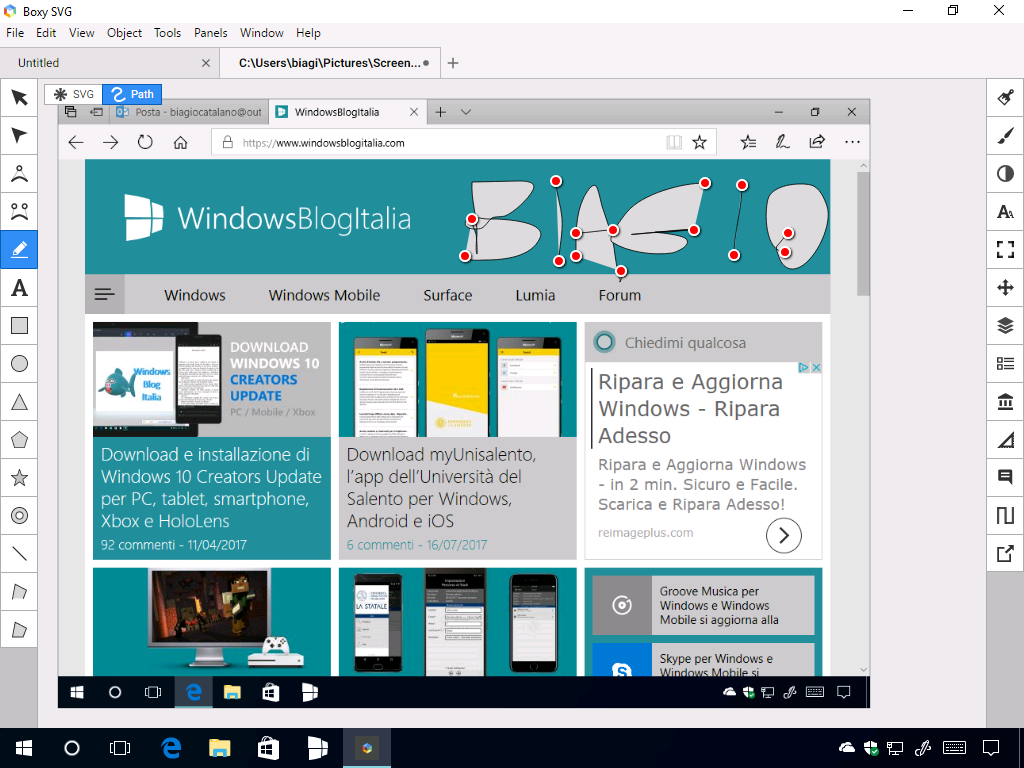The image size is (1024, 768).
Task: Click Lumia in the embedded blog navigation
Action: click(536, 295)
